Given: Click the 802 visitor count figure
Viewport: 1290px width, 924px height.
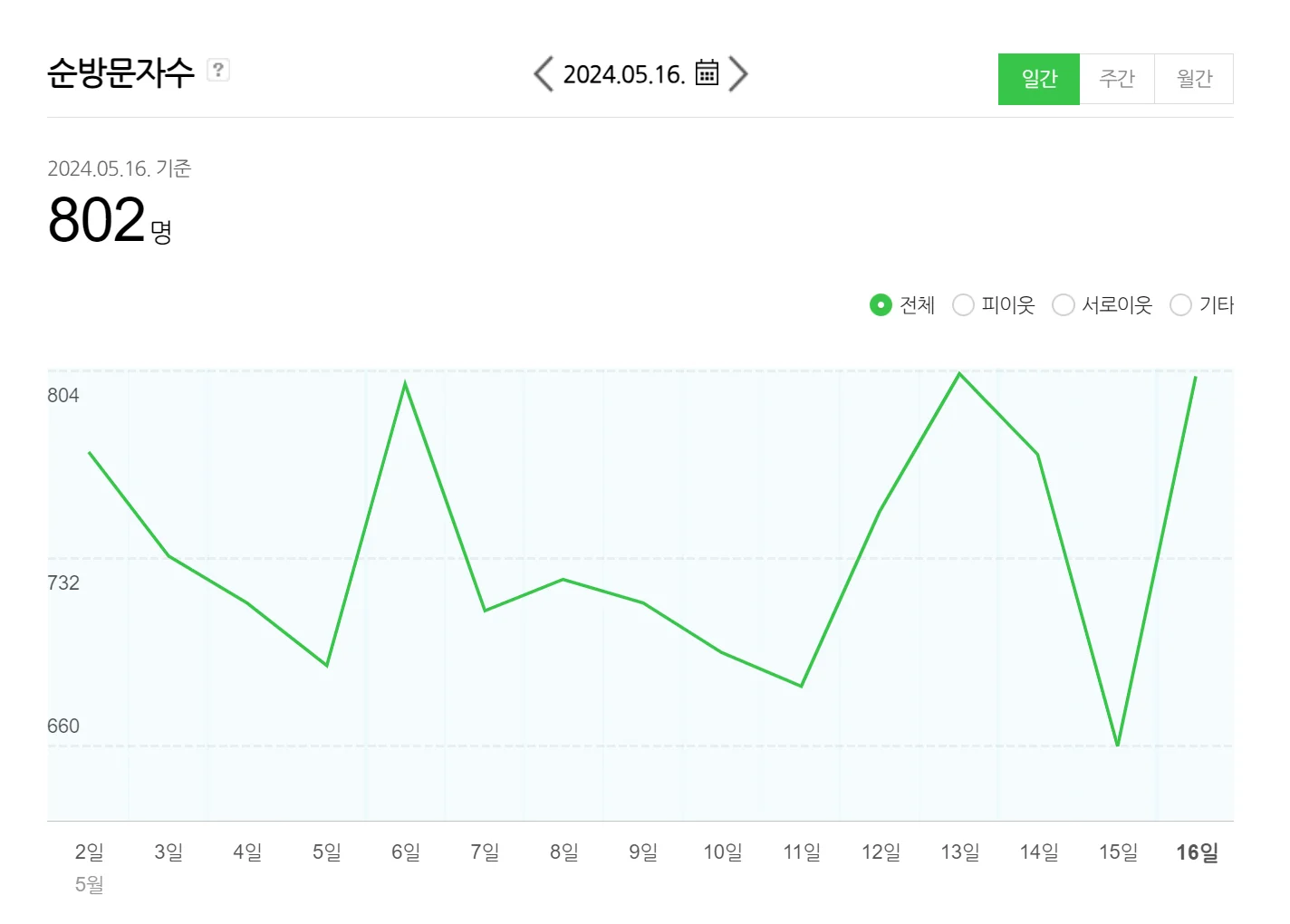Looking at the screenshot, I should pyautogui.click(x=97, y=220).
